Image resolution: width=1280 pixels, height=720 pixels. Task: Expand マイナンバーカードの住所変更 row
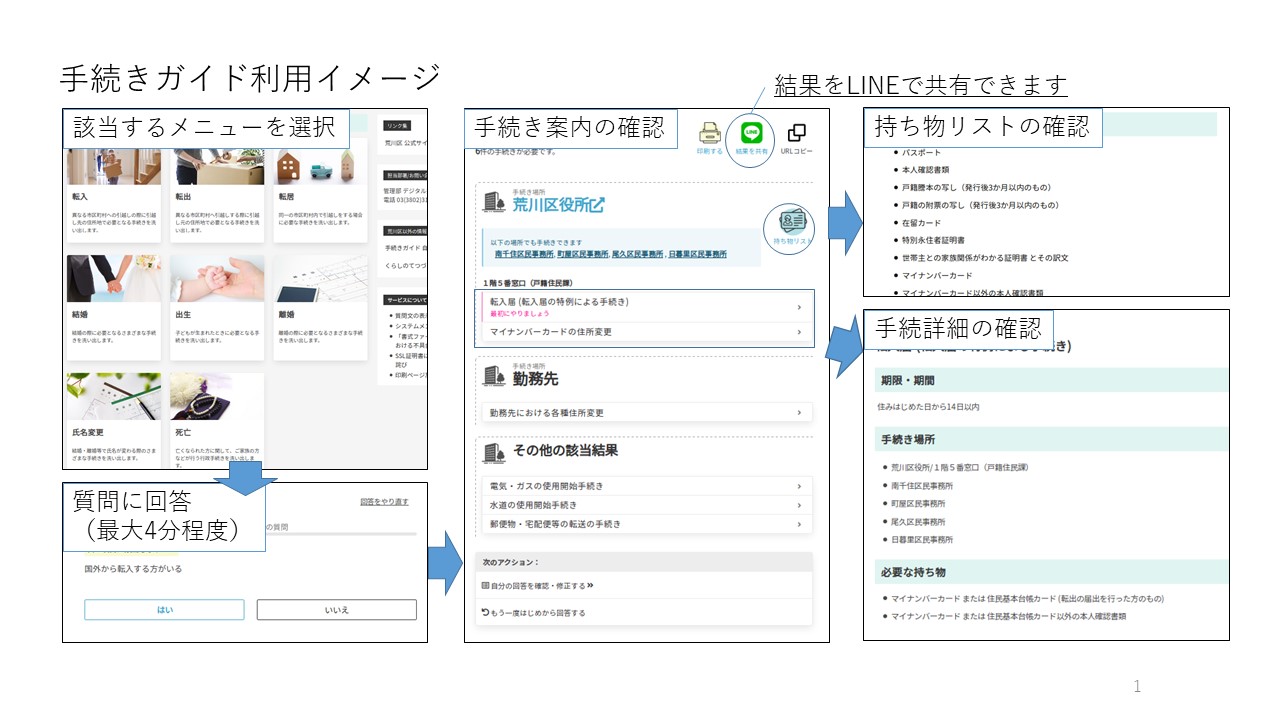pos(645,332)
